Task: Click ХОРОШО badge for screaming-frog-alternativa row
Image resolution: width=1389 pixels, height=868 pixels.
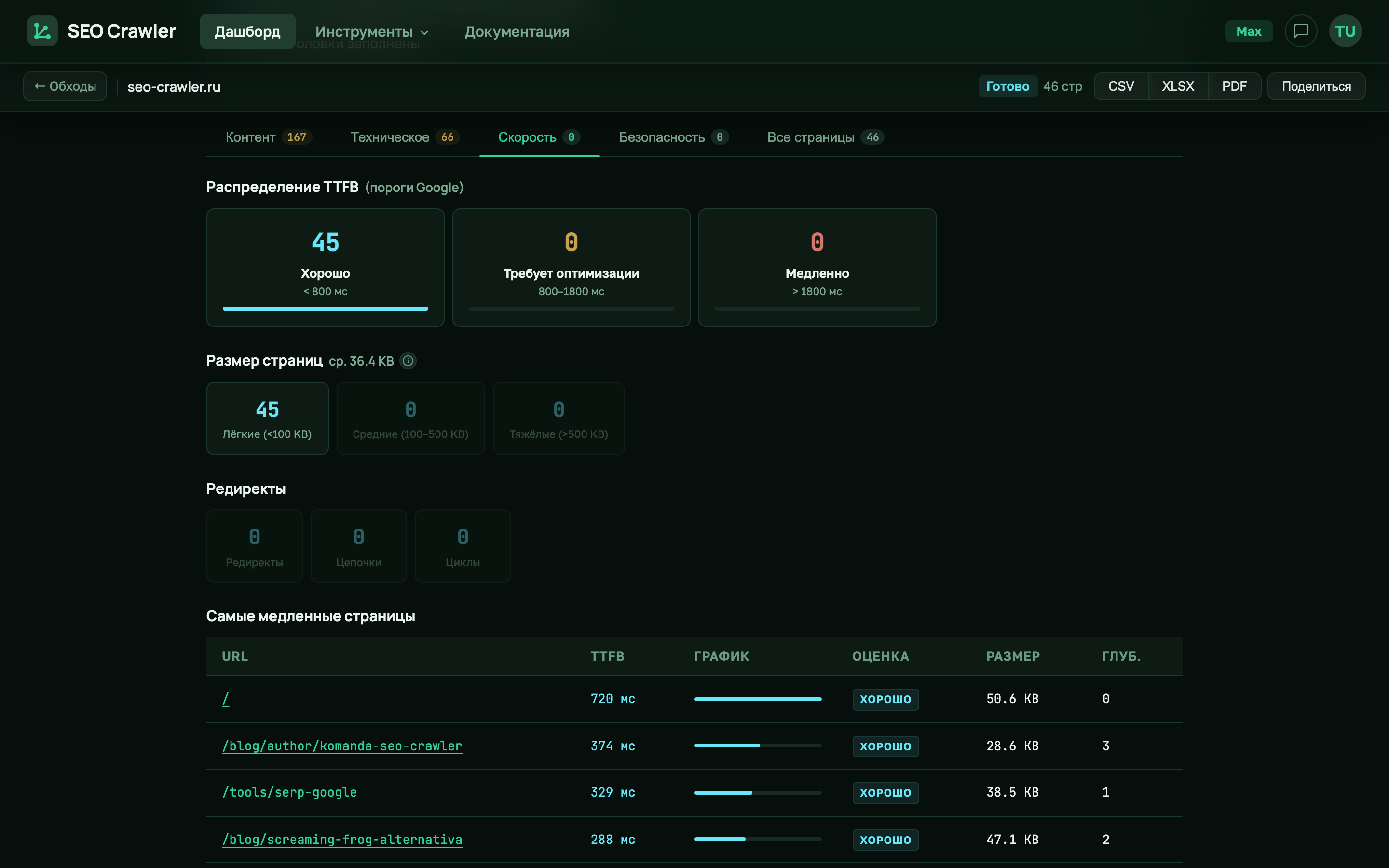Action: pos(885,840)
